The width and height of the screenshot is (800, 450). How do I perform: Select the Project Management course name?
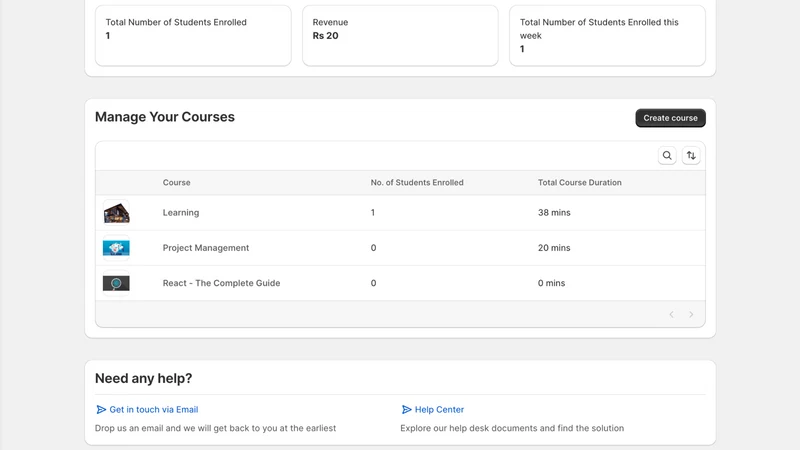click(206, 248)
